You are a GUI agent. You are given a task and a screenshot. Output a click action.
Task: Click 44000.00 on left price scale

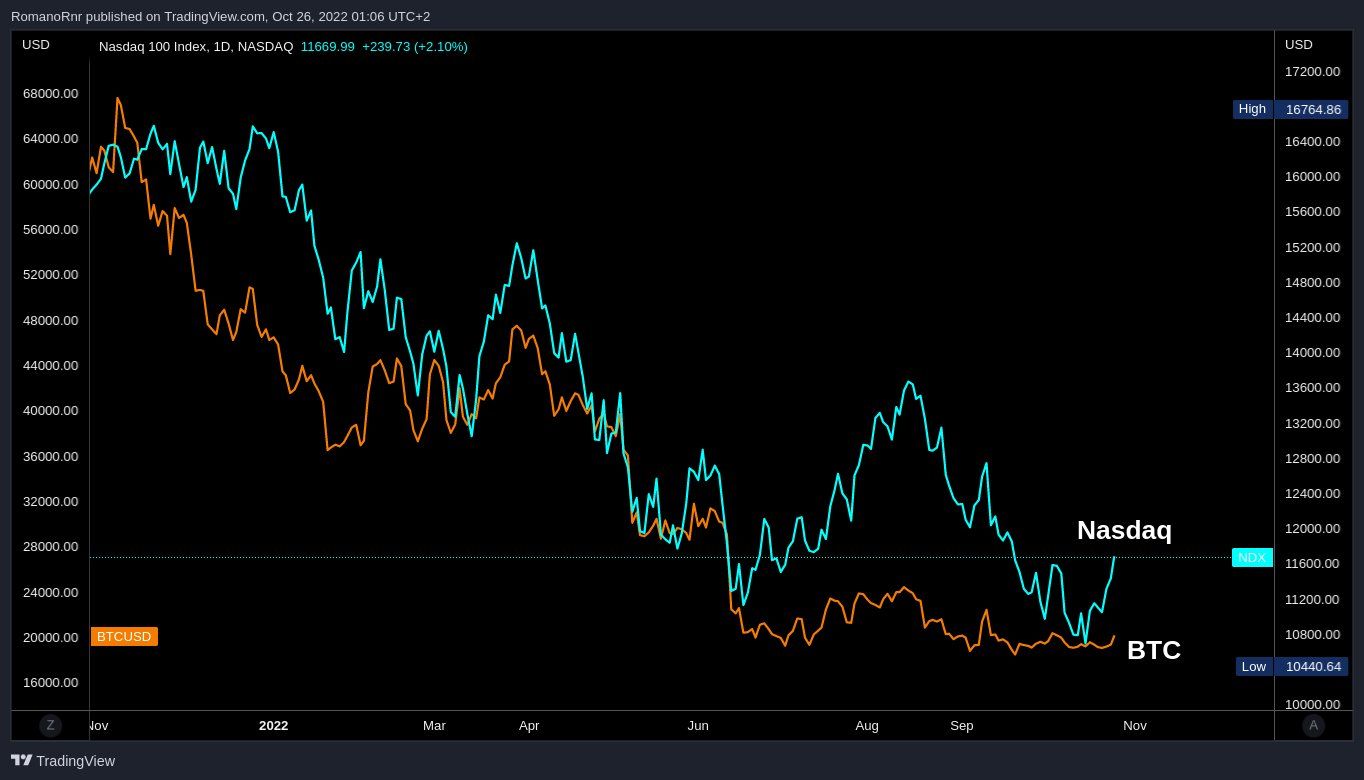pos(50,366)
